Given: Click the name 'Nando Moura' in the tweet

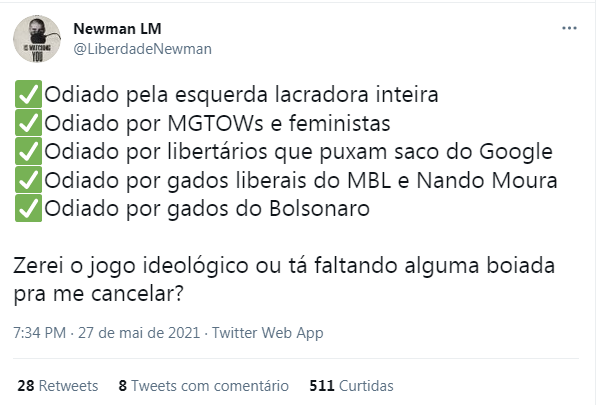Looking at the screenshot, I should coord(487,180).
